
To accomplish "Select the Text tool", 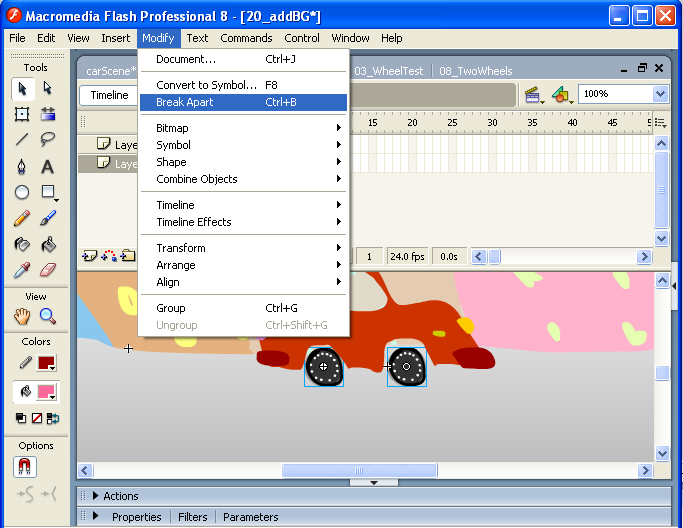I will [x=47, y=166].
